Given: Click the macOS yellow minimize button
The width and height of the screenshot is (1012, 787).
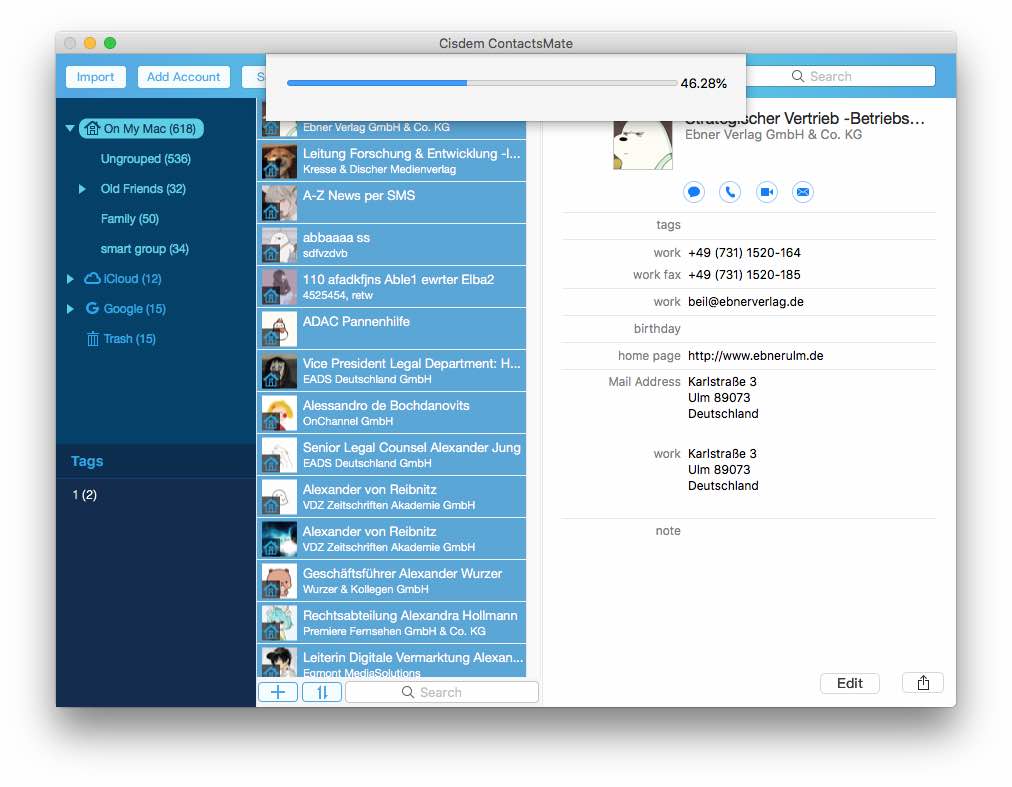Looking at the screenshot, I should [90, 43].
